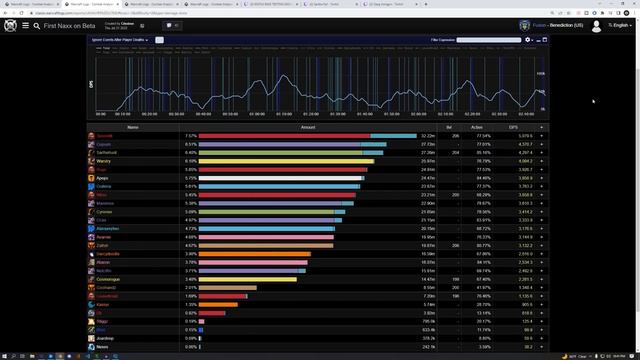Click Cosmorogue's class icon
Screen dimensions: 640x360
(x=91, y=279)
